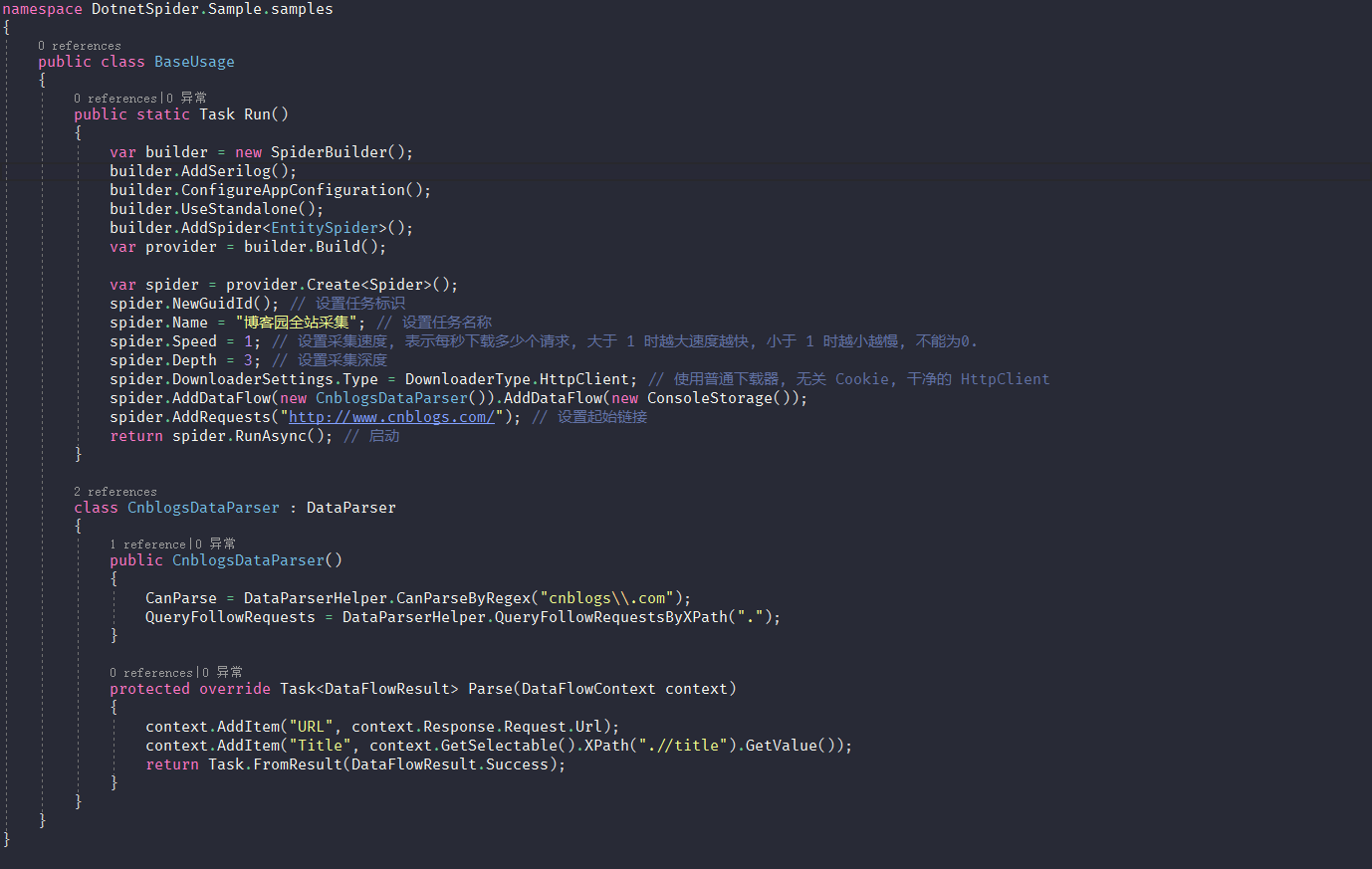The width and height of the screenshot is (1372, 869).
Task: Click the CanParse property assignment
Action: (x=179, y=597)
